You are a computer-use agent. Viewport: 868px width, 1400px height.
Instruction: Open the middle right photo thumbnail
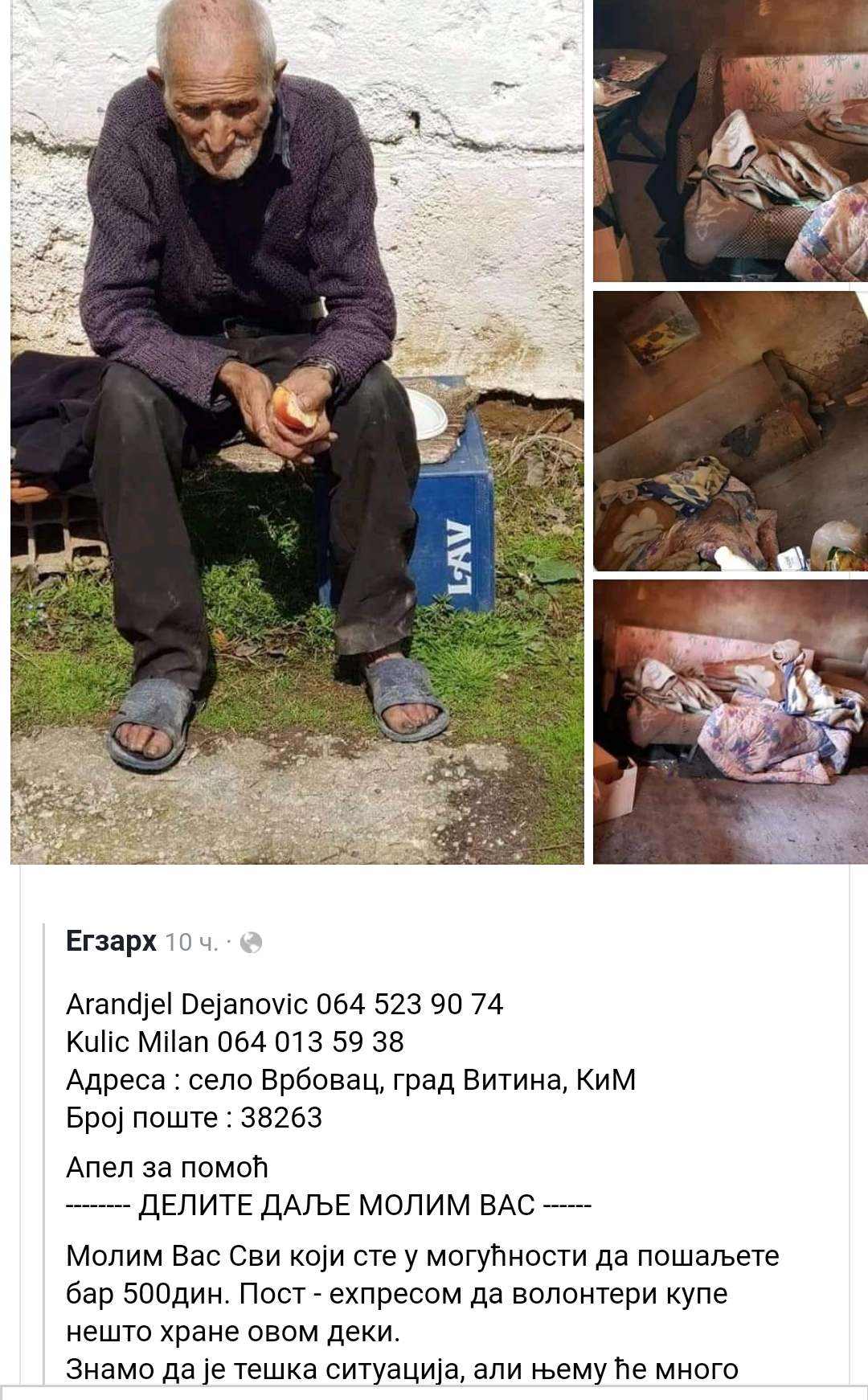[731, 431]
